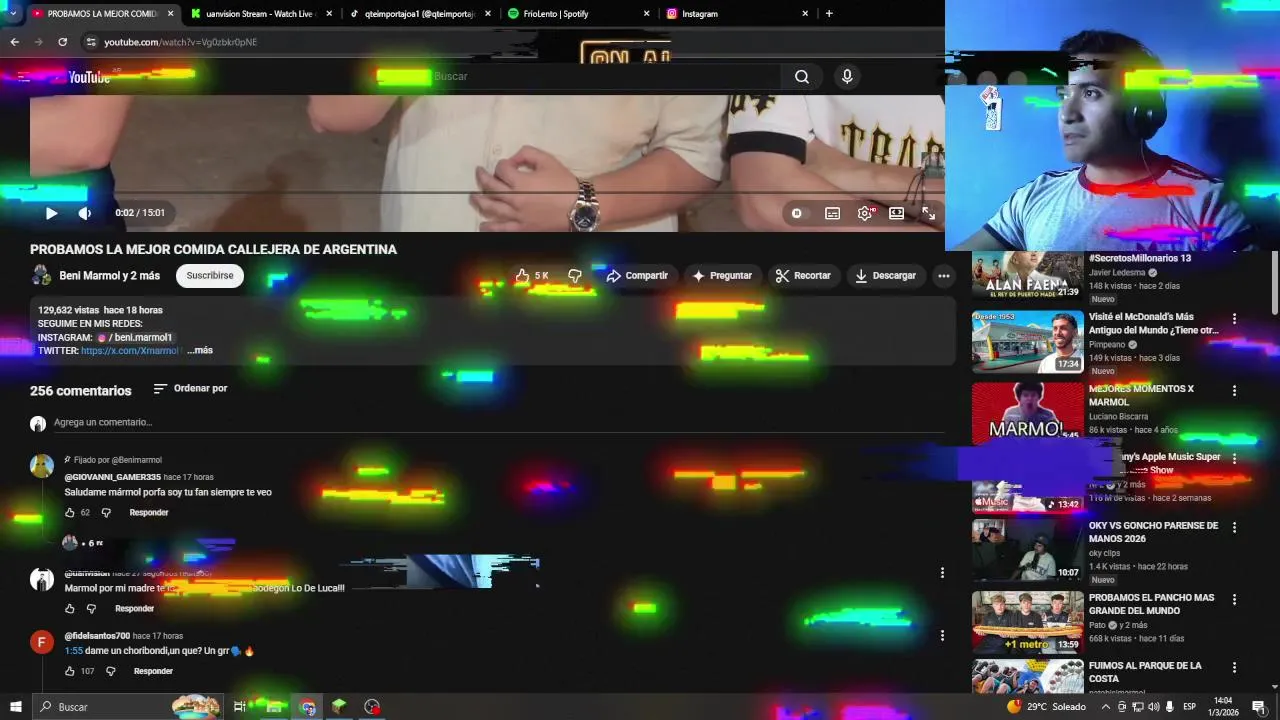This screenshot has height=720, width=1280.
Task: Open Chrome from the Windows taskbar
Action: click(308, 707)
